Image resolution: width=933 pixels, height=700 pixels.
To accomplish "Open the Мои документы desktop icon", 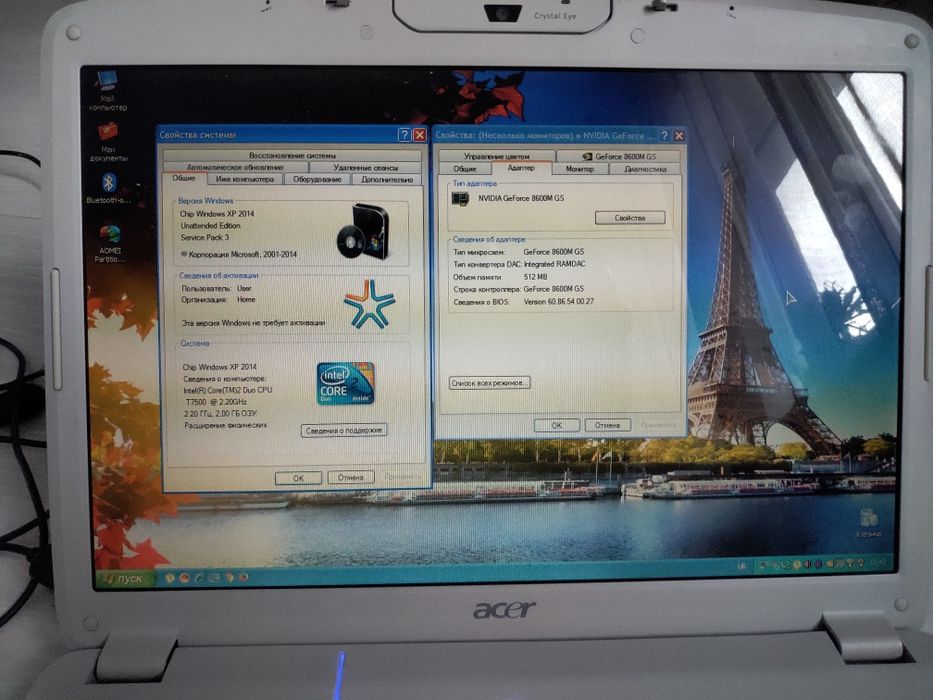I will click(108, 142).
